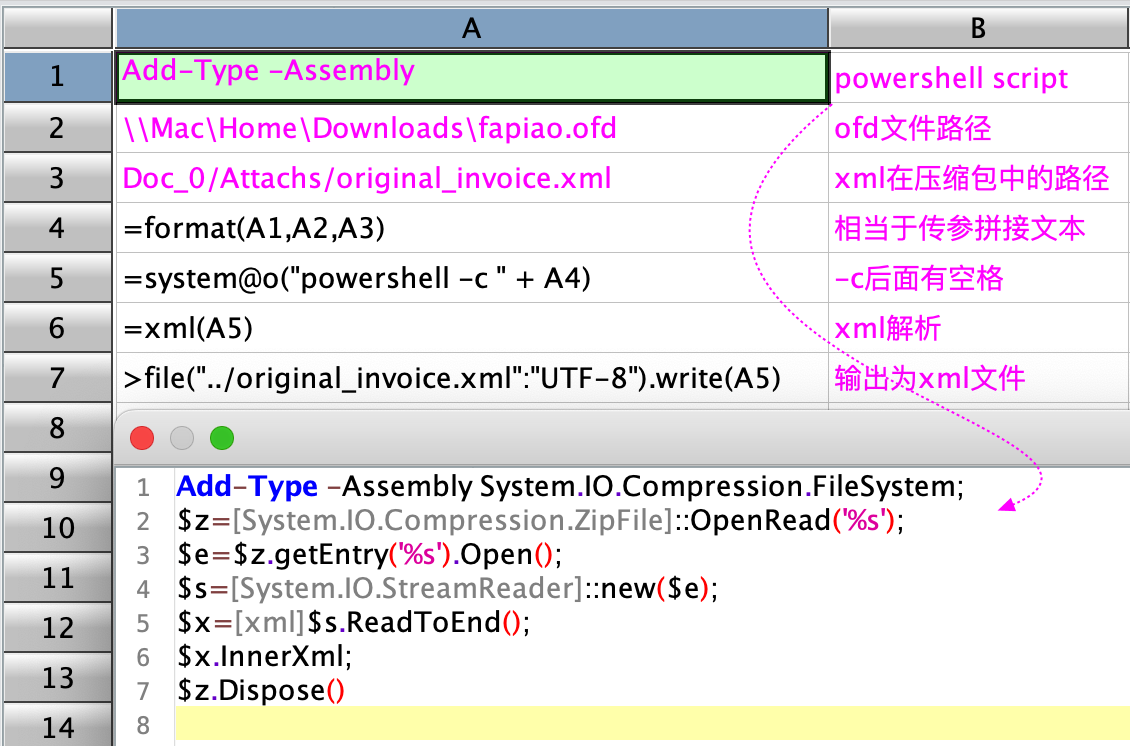Select cell B3 labeled xml在压缩包中的路径
This screenshot has height=746, width=1130.
point(979,178)
